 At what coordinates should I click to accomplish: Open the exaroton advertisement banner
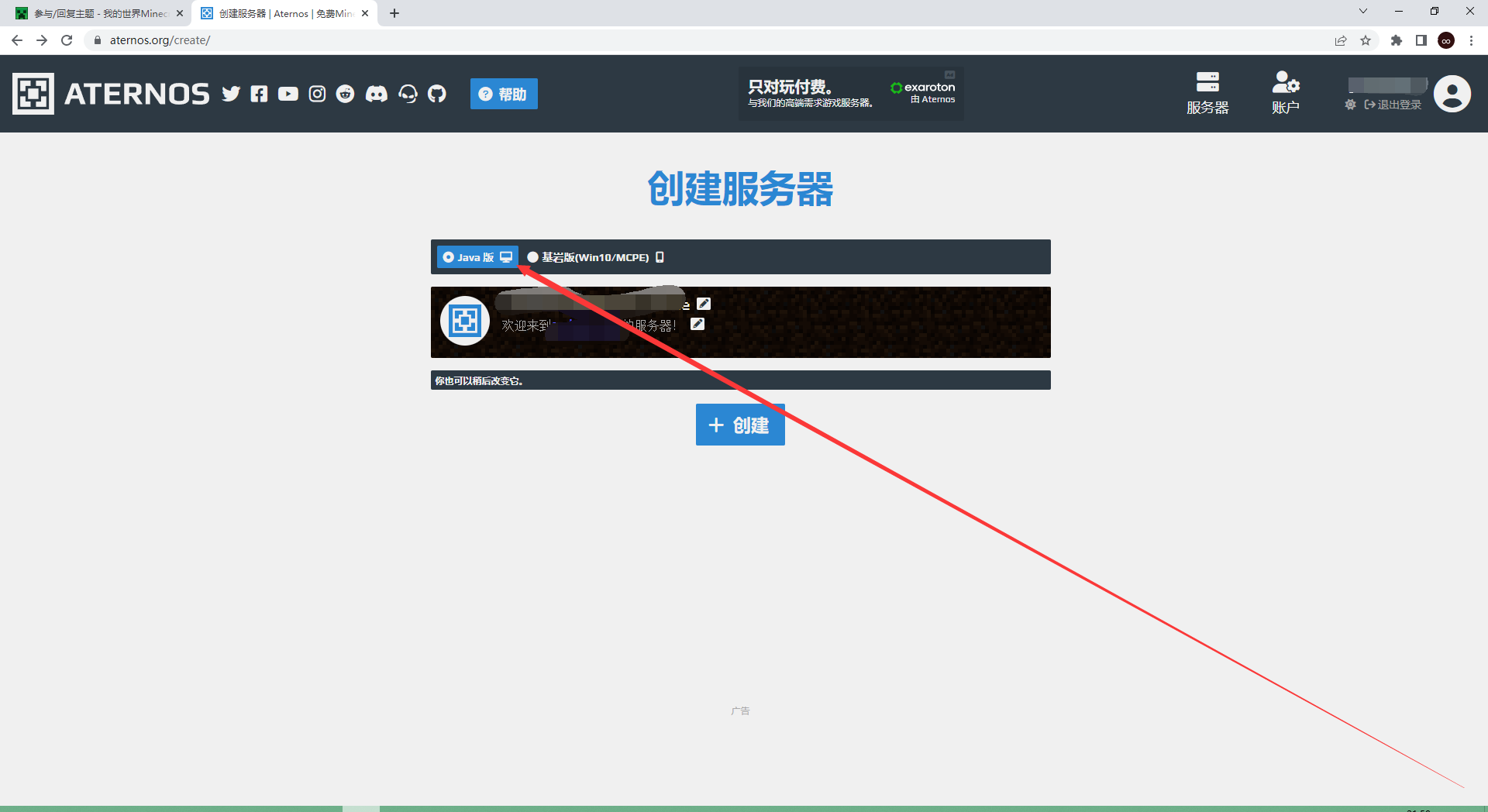[851, 93]
